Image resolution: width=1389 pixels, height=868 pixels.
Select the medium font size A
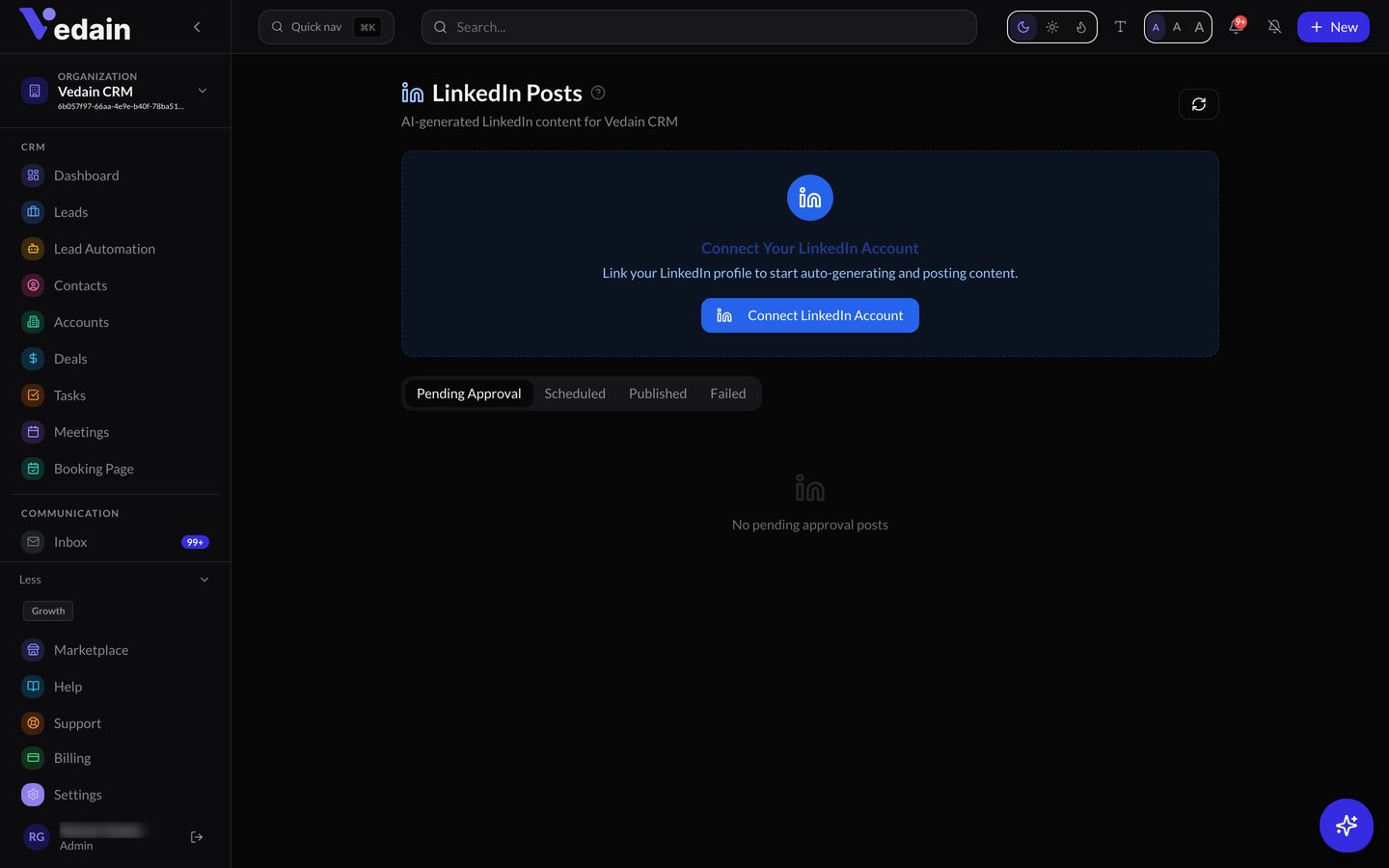click(x=1177, y=27)
